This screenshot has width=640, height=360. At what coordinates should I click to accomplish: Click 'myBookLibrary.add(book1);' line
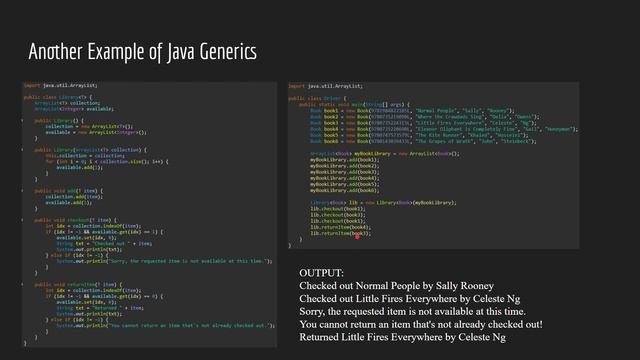(x=345, y=160)
